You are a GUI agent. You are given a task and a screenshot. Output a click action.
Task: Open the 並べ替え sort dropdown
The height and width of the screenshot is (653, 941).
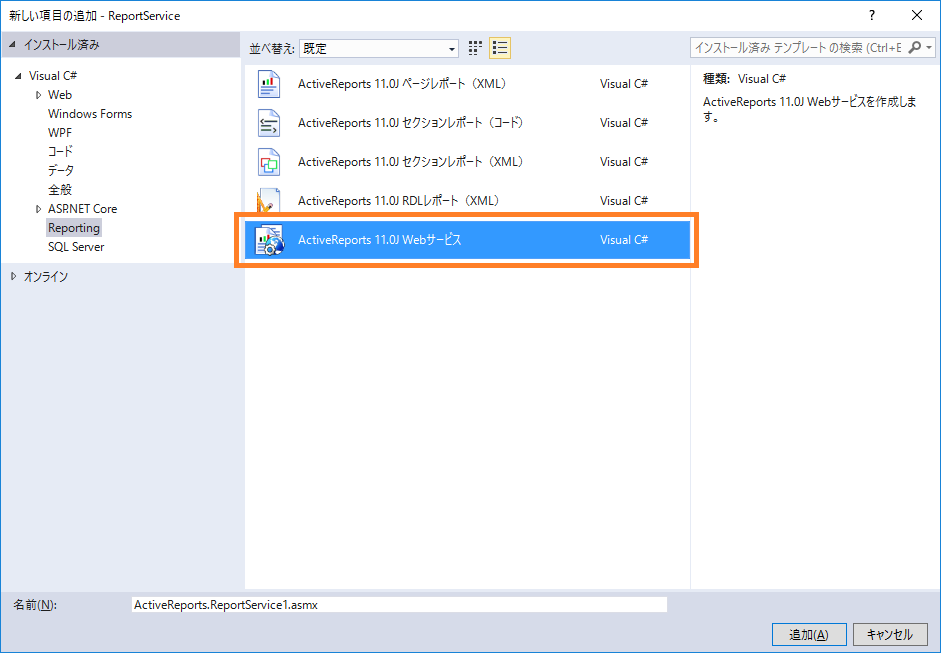tap(379, 49)
